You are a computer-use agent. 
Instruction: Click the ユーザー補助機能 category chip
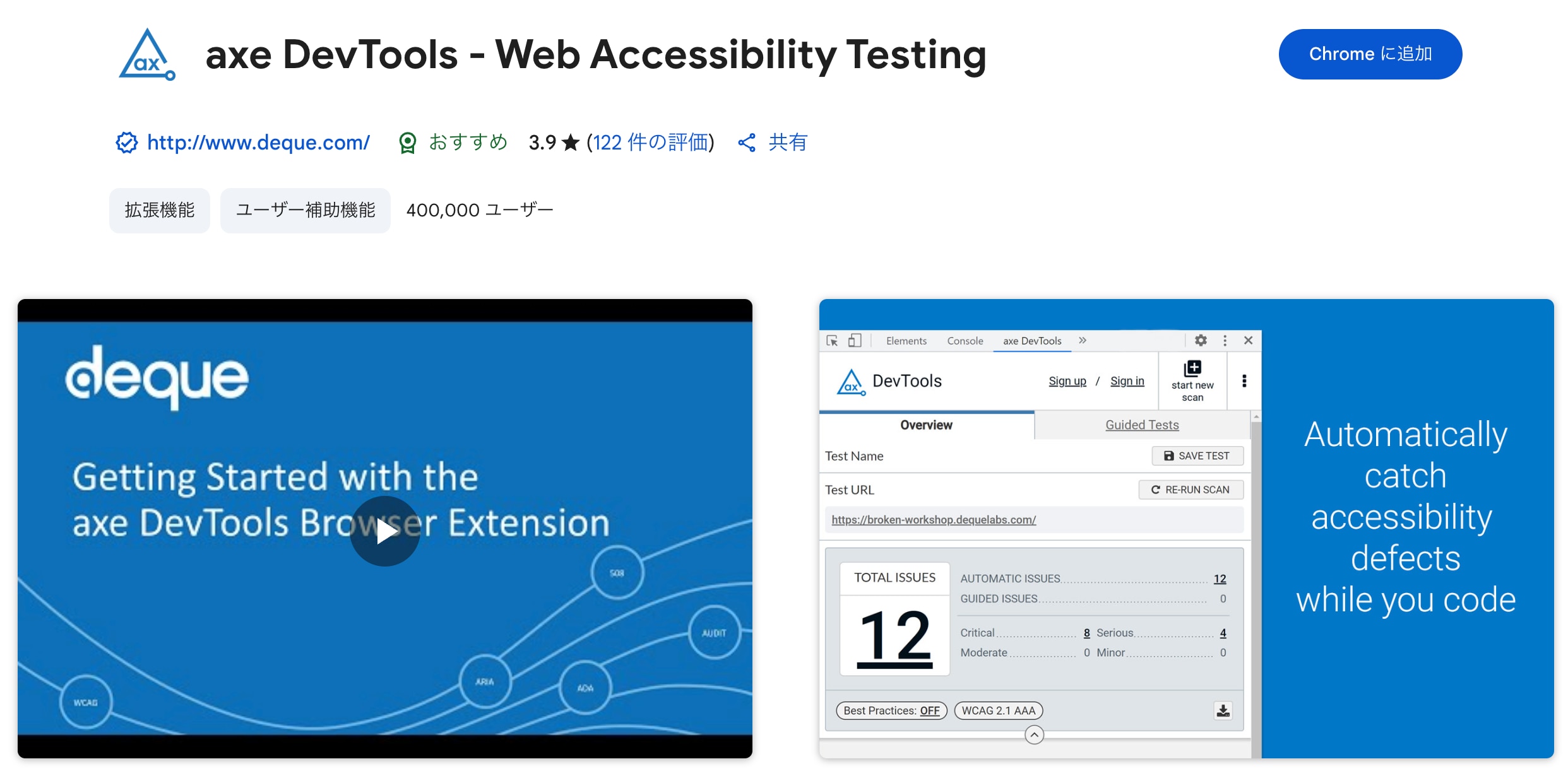tap(306, 211)
